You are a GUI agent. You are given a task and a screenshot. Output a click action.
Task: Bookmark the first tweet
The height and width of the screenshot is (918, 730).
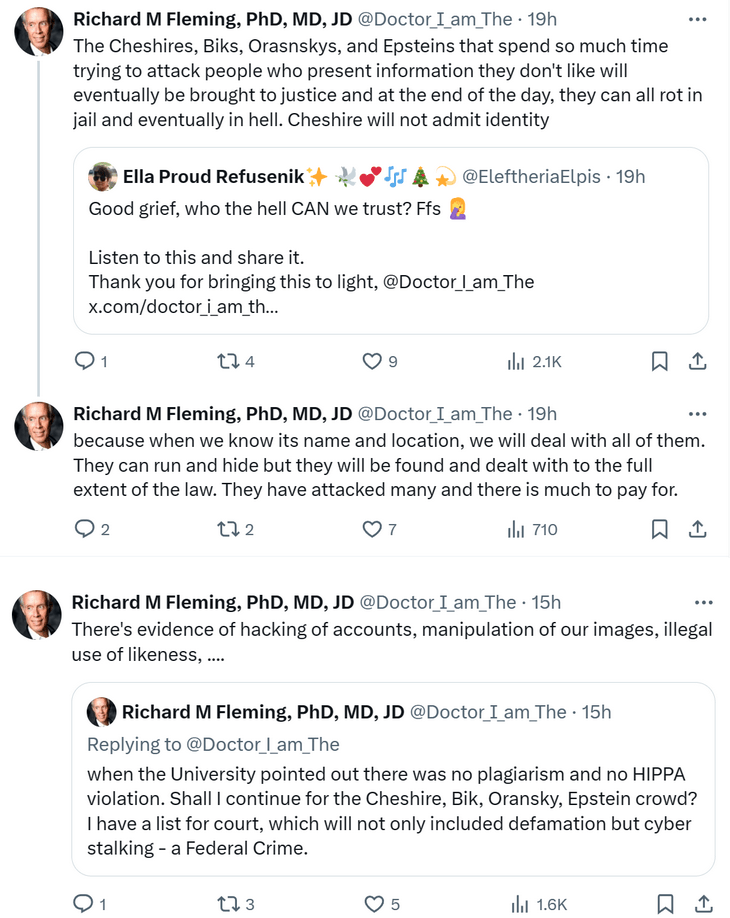pos(660,361)
